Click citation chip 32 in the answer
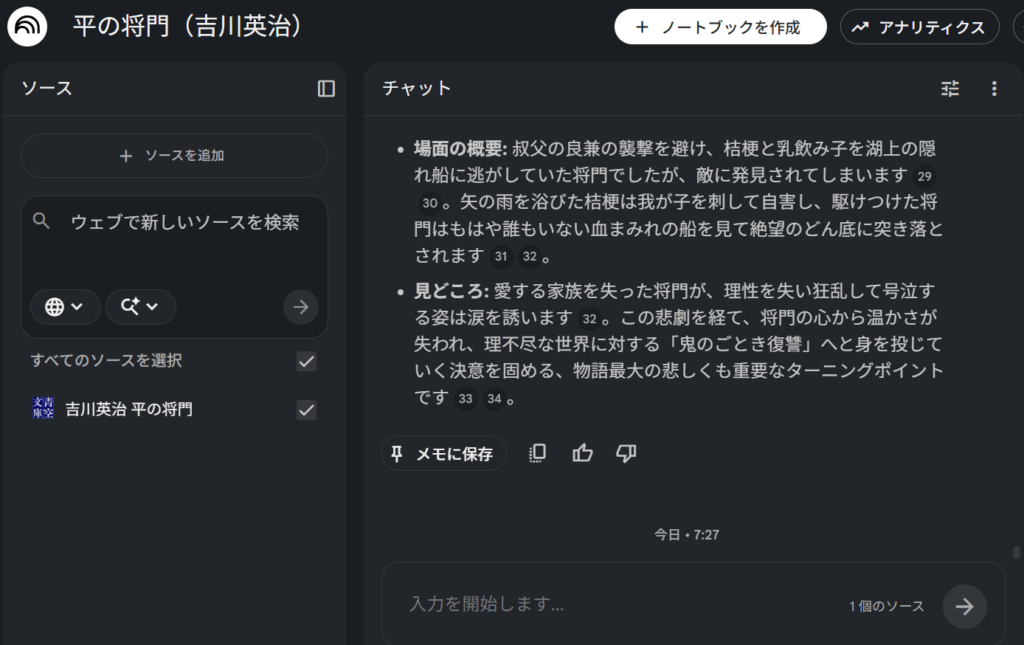The image size is (1024, 645). pyautogui.click(x=531, y=256)
